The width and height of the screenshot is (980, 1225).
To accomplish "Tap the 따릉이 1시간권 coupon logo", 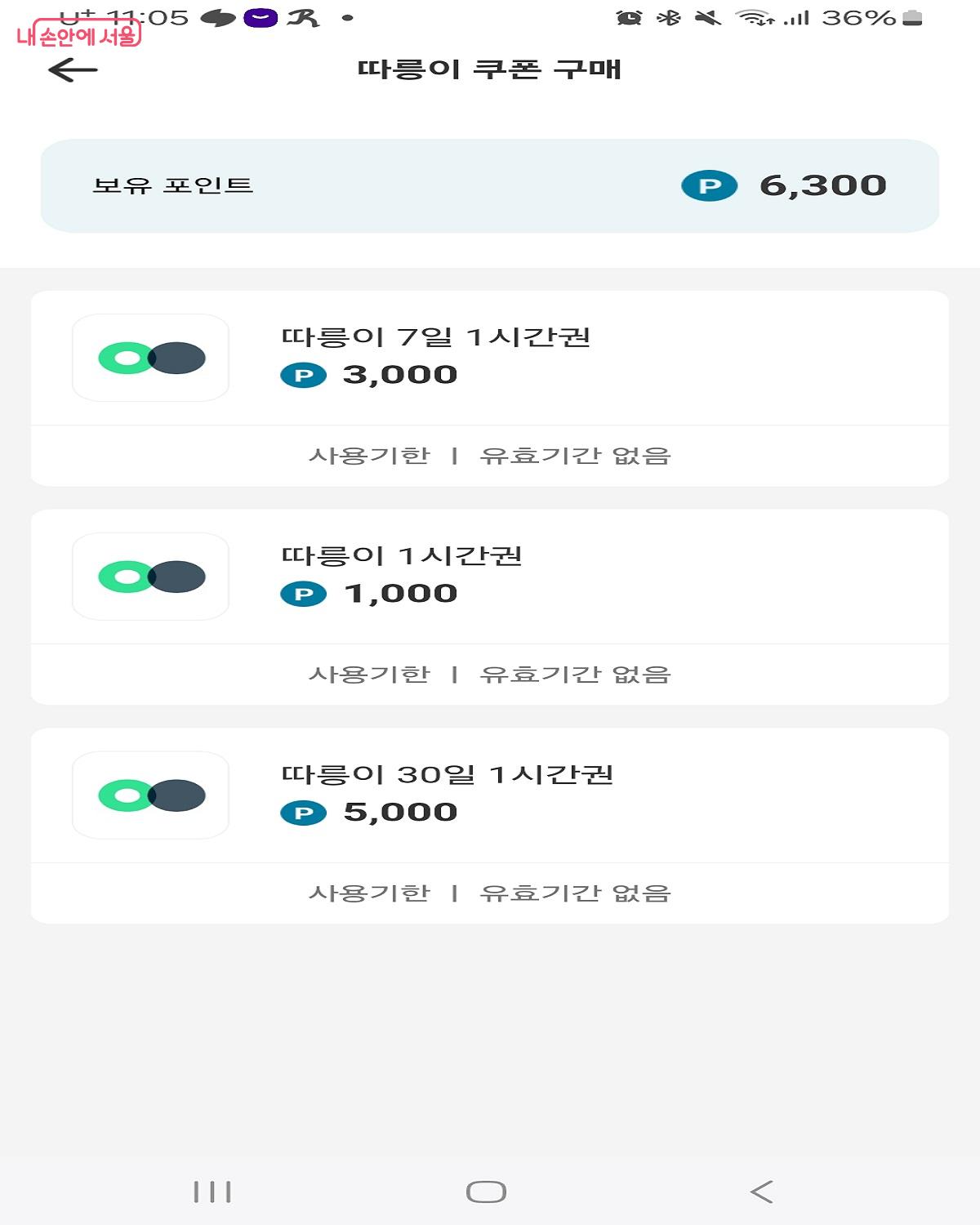I will [151, 577].
